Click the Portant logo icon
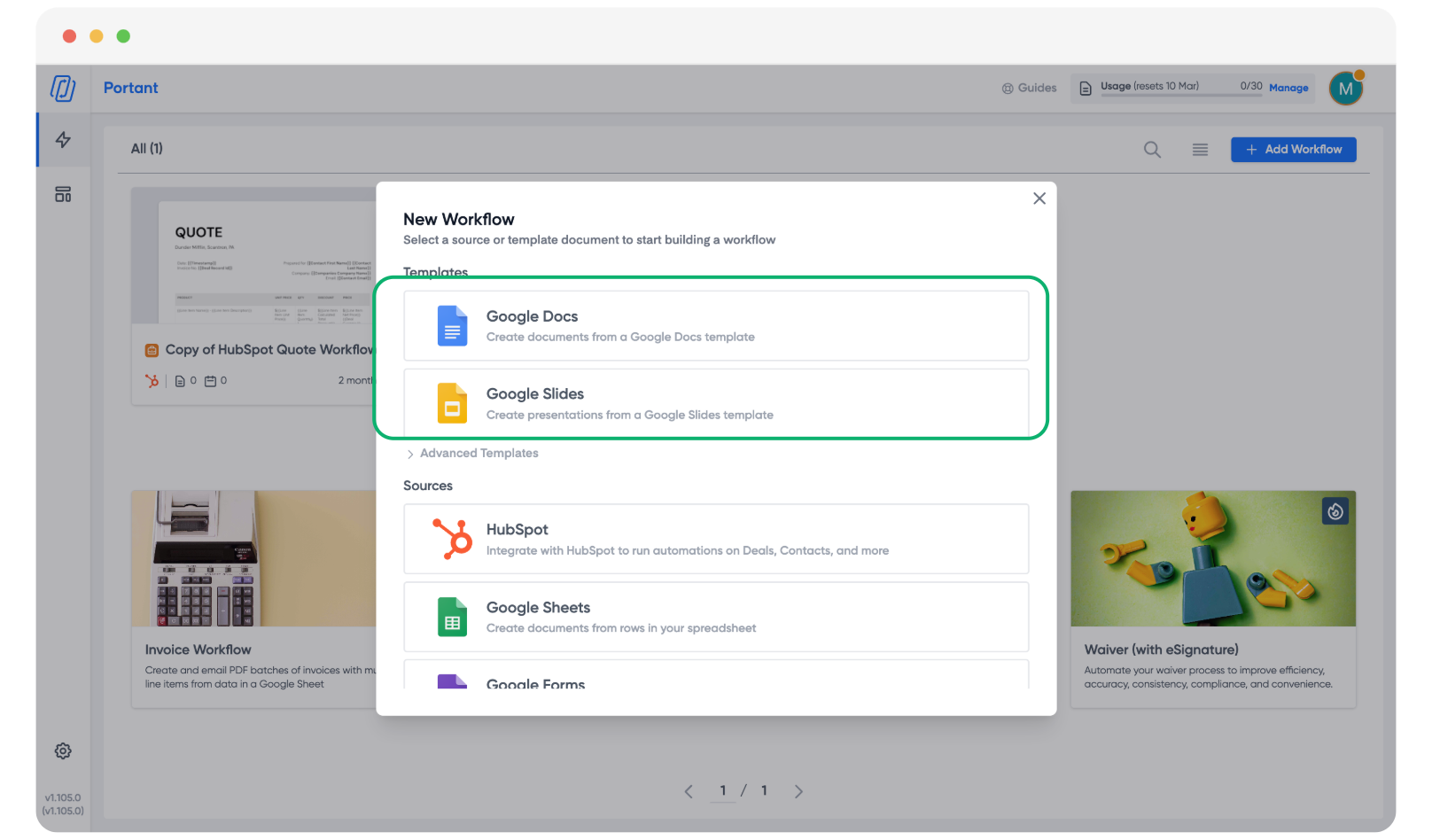This screenshot has width=1432, height=840. point(63,89)
